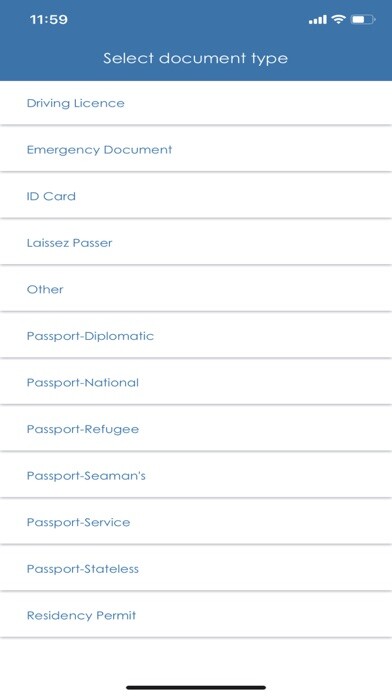
Task: Tap the 11:59 clock in status bar
Action: tap(49, 20)
